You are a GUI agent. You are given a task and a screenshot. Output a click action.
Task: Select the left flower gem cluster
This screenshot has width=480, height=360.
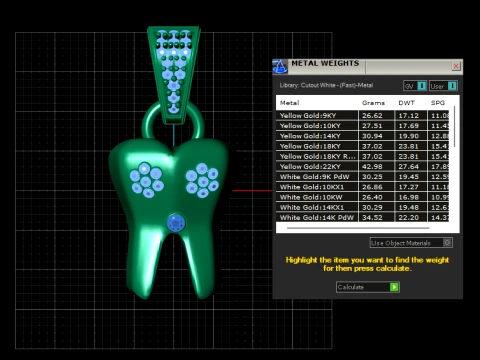[x=146, y=180]
